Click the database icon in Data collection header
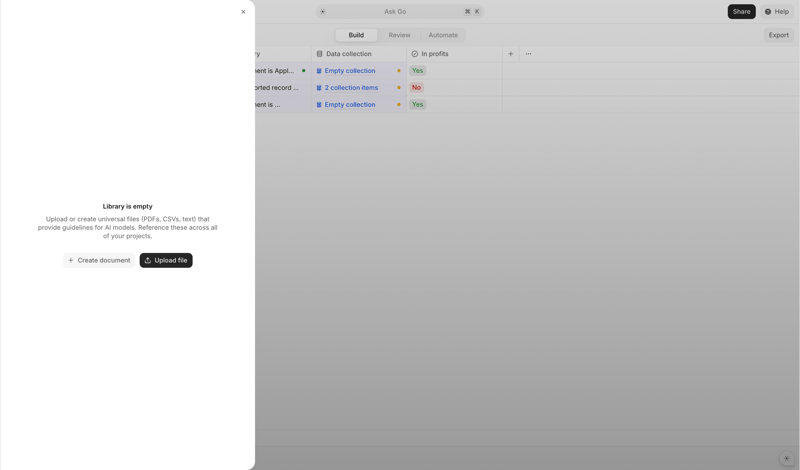The image size is (800, 470). (x=319, y=54)
